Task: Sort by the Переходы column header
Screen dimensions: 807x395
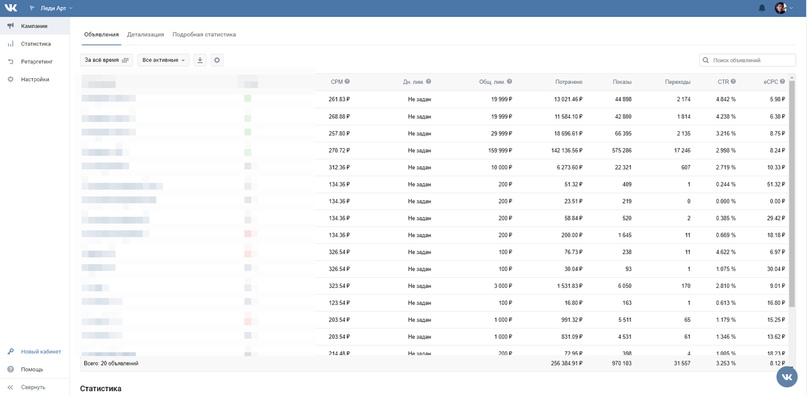Action: coord(678,81)
